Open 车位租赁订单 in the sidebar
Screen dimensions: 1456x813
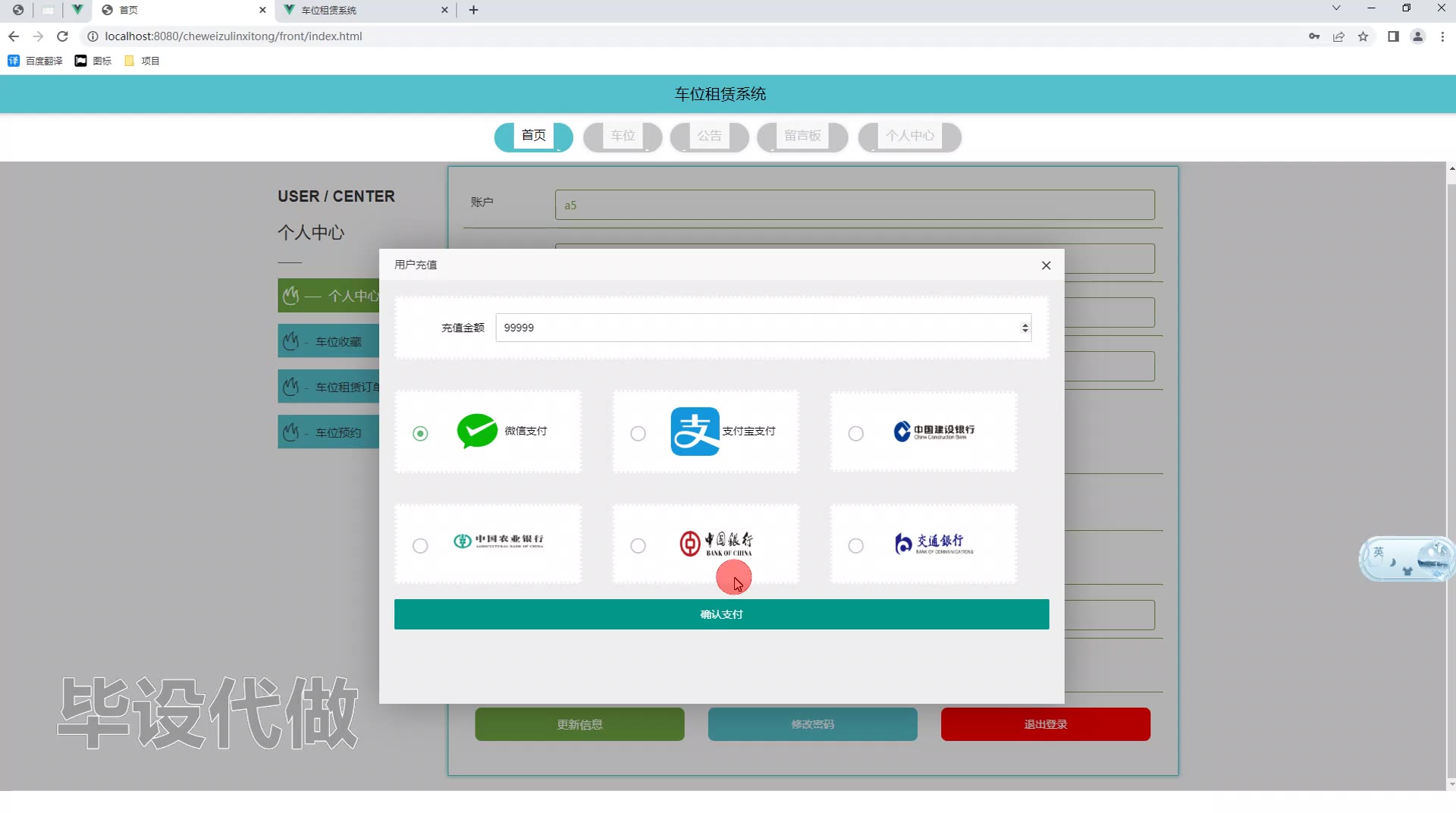(x=328, y=387)
